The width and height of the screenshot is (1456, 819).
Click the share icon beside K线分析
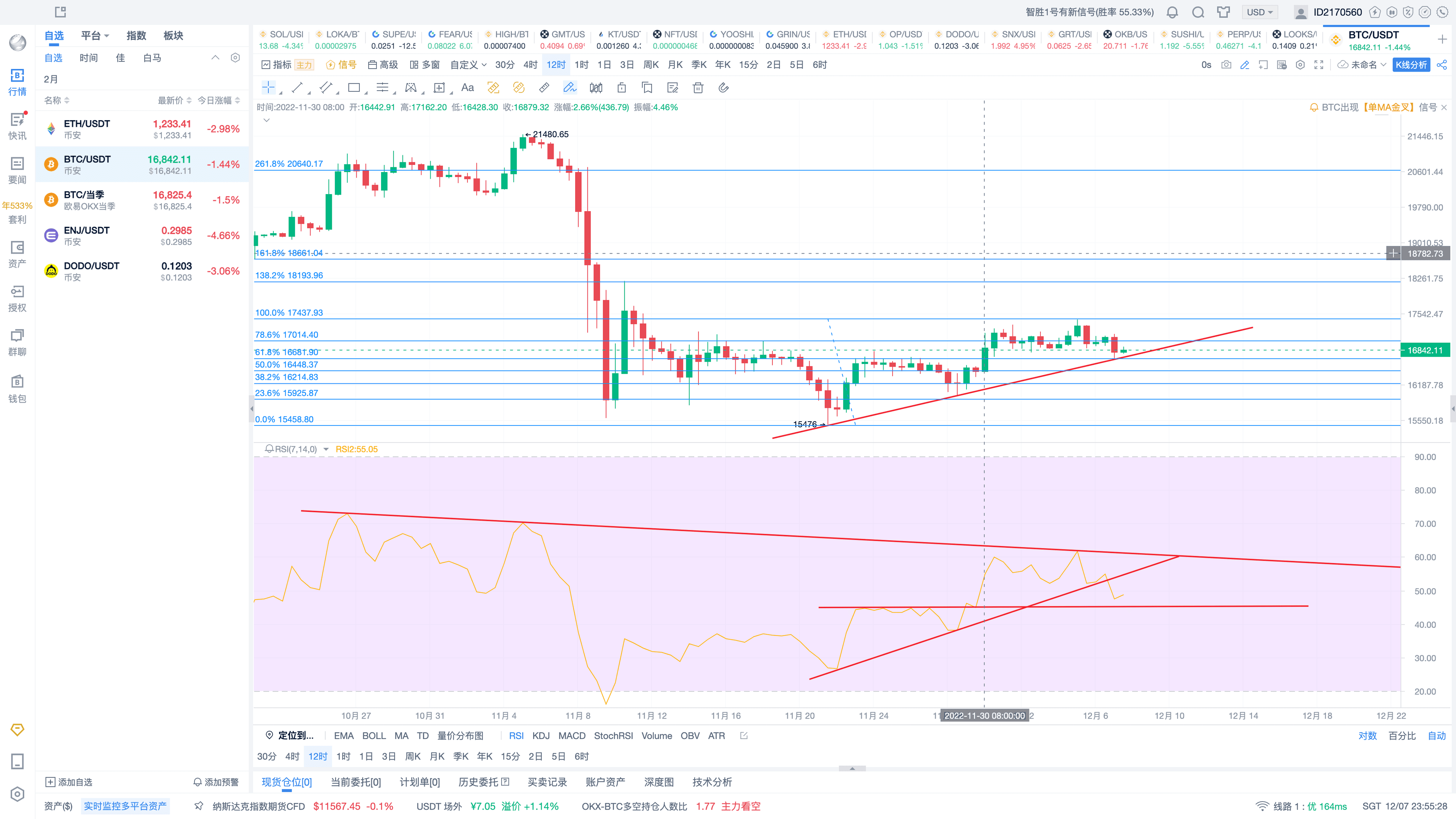pyautogui.click(x=1442, y=65)
